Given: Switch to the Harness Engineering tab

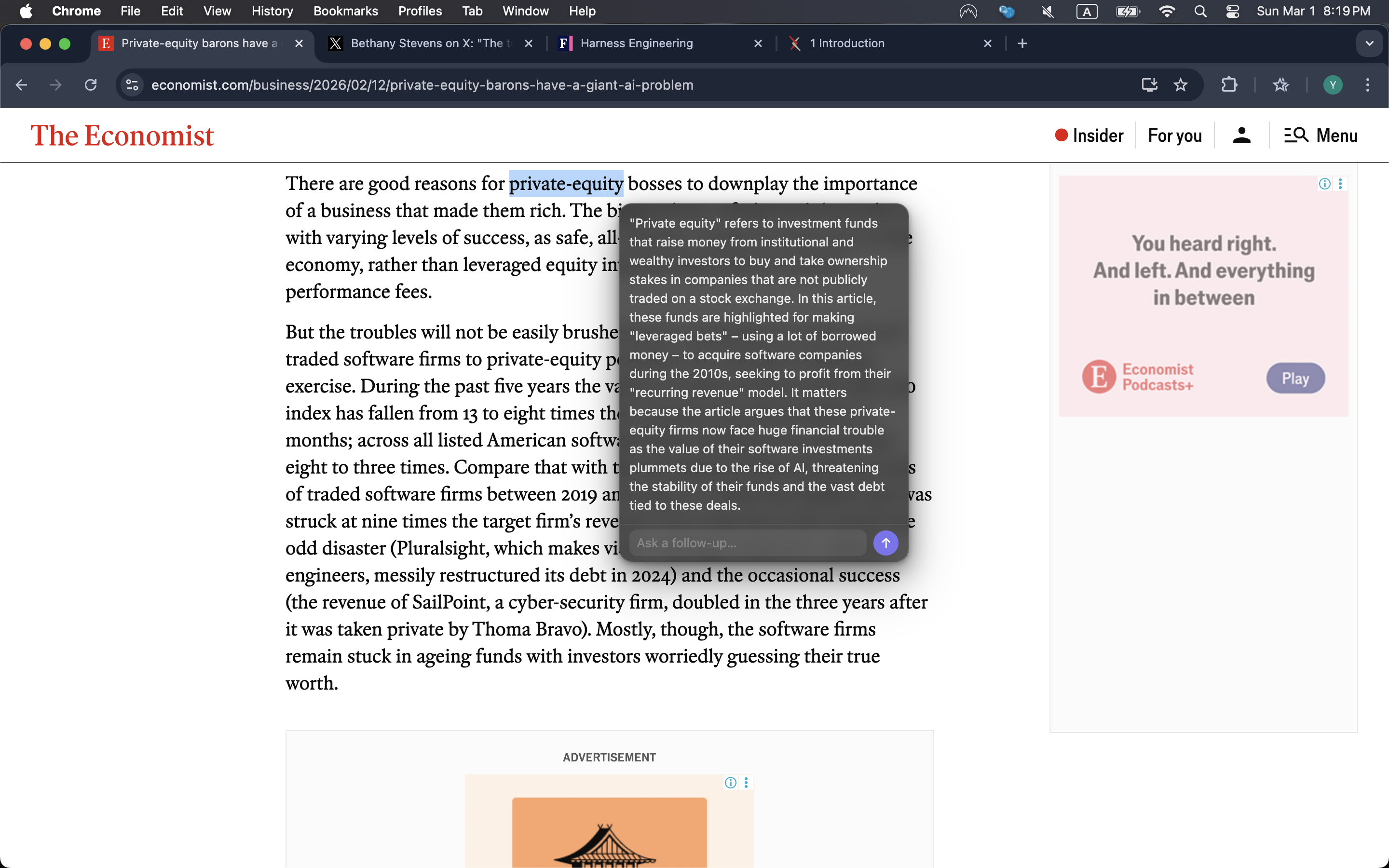Looking at the screenshot, I should 637,43.
